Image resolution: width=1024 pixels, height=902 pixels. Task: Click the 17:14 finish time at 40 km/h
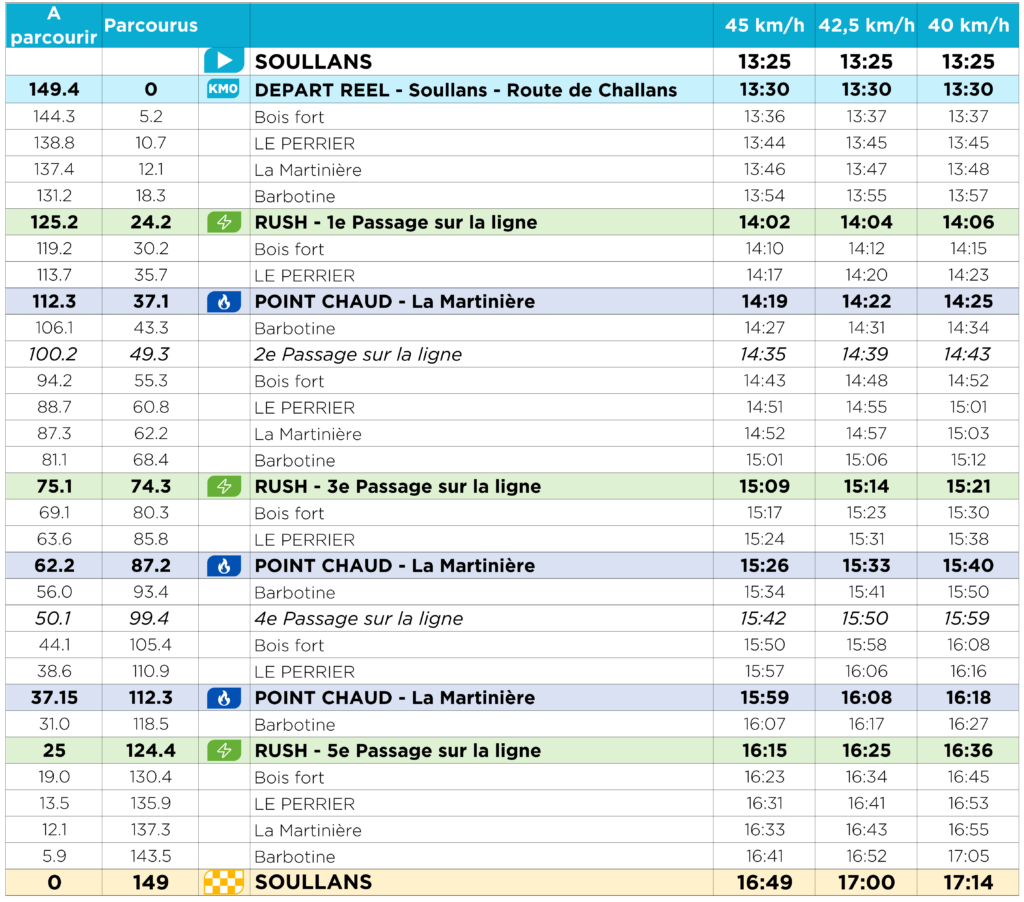pos(969,882)
